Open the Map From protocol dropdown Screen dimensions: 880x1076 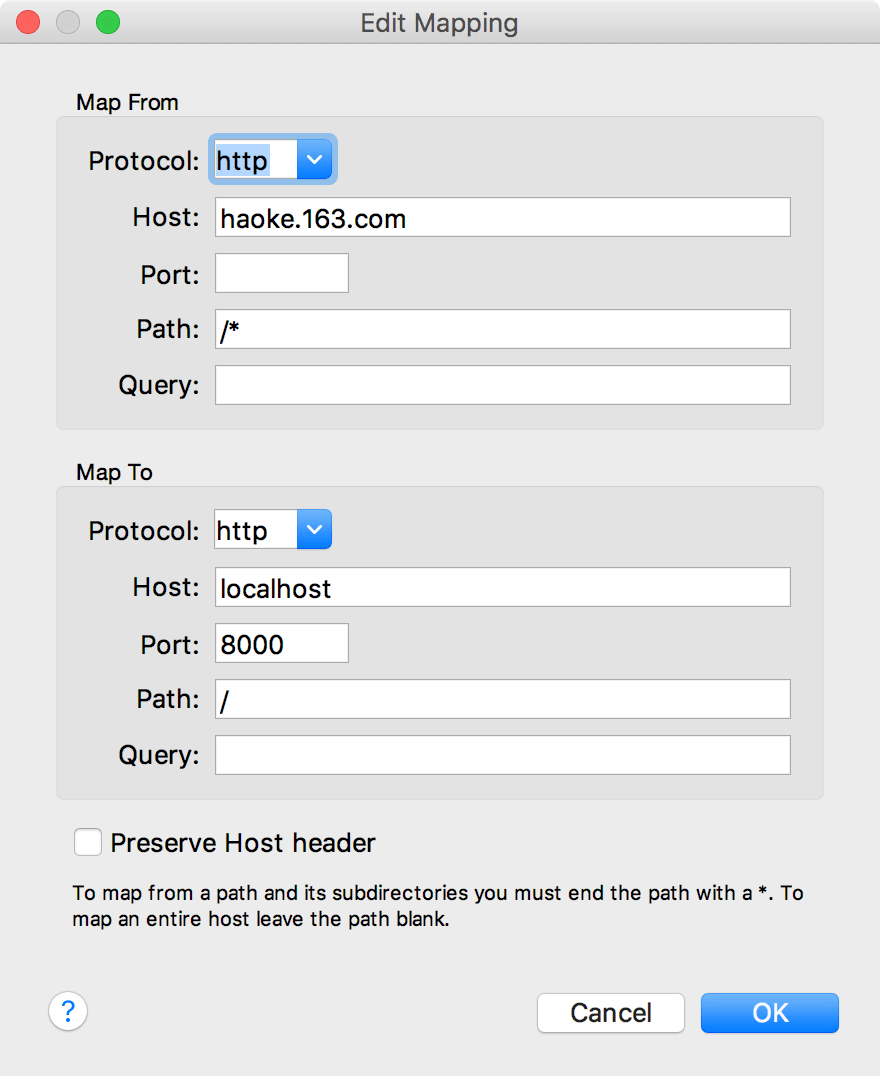click(314, 160)
